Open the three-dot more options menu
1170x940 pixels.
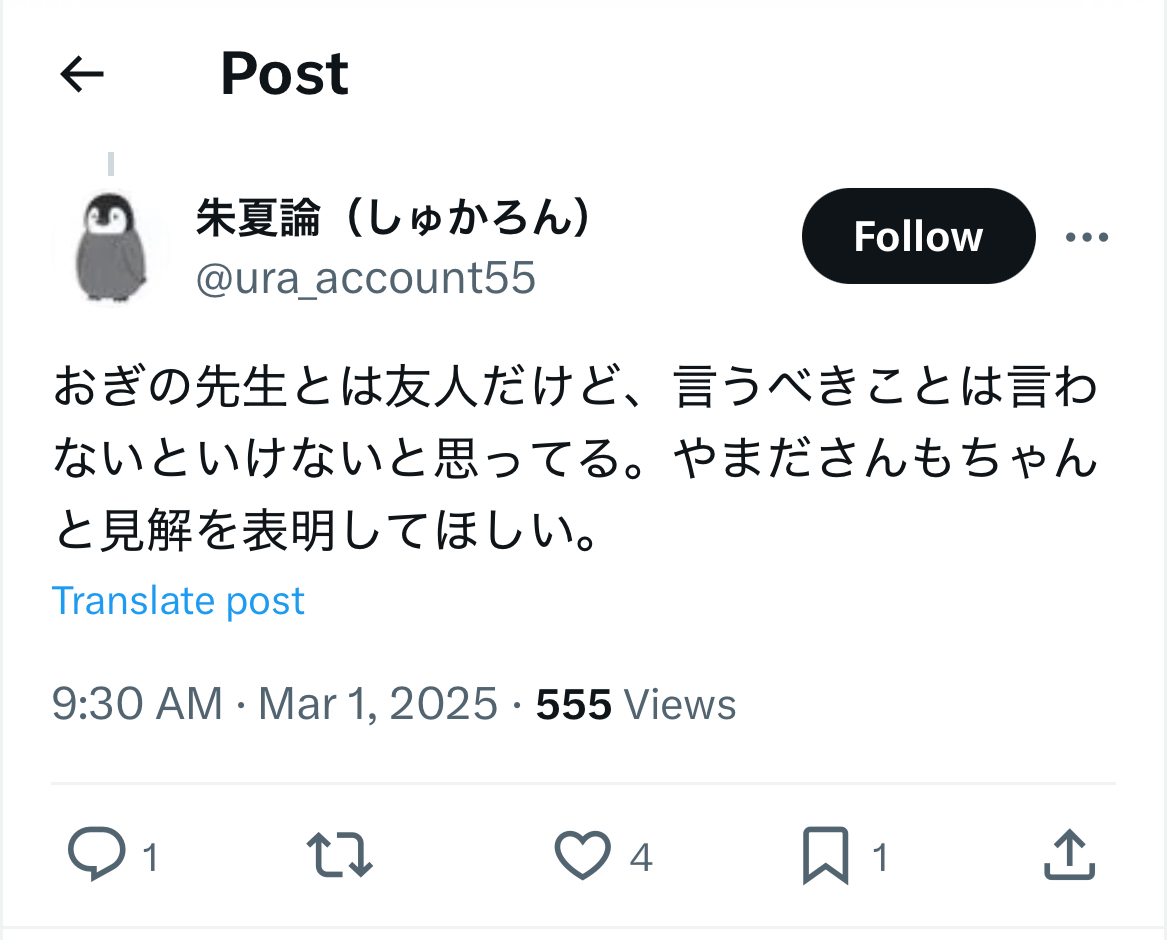(x=1086, y=237)
